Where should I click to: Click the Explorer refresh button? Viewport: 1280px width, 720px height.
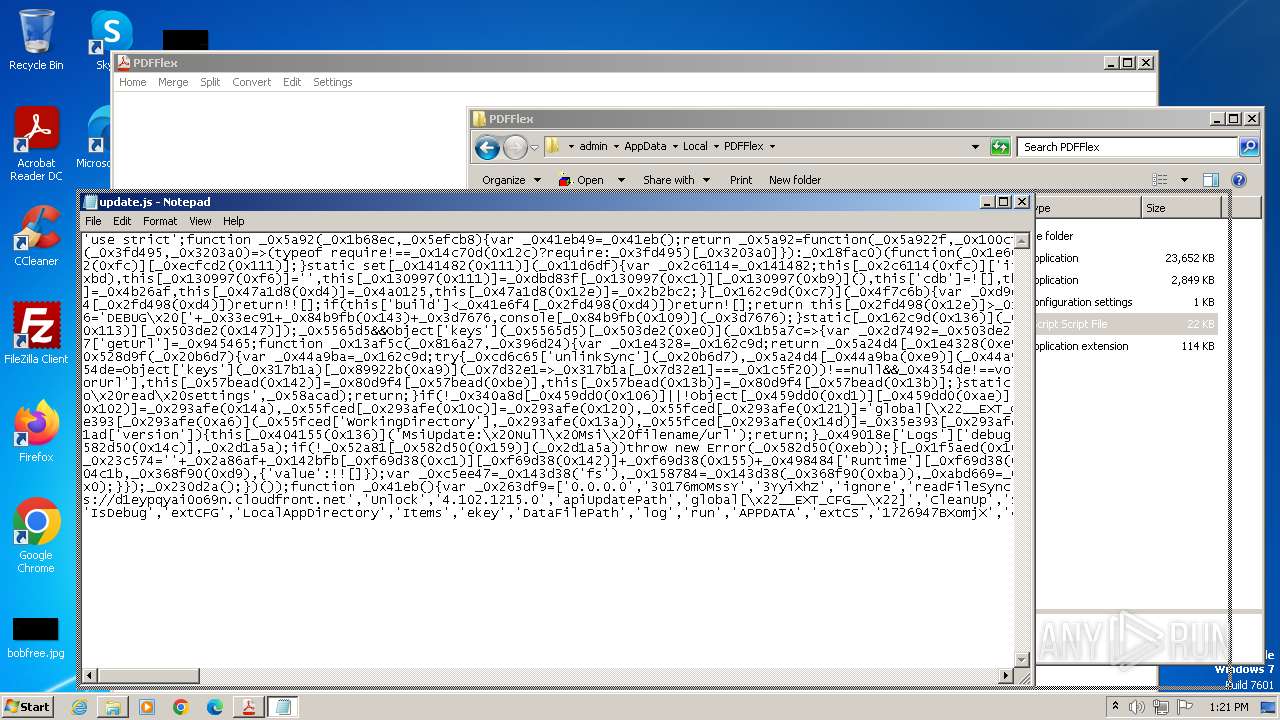(1000, 147)
